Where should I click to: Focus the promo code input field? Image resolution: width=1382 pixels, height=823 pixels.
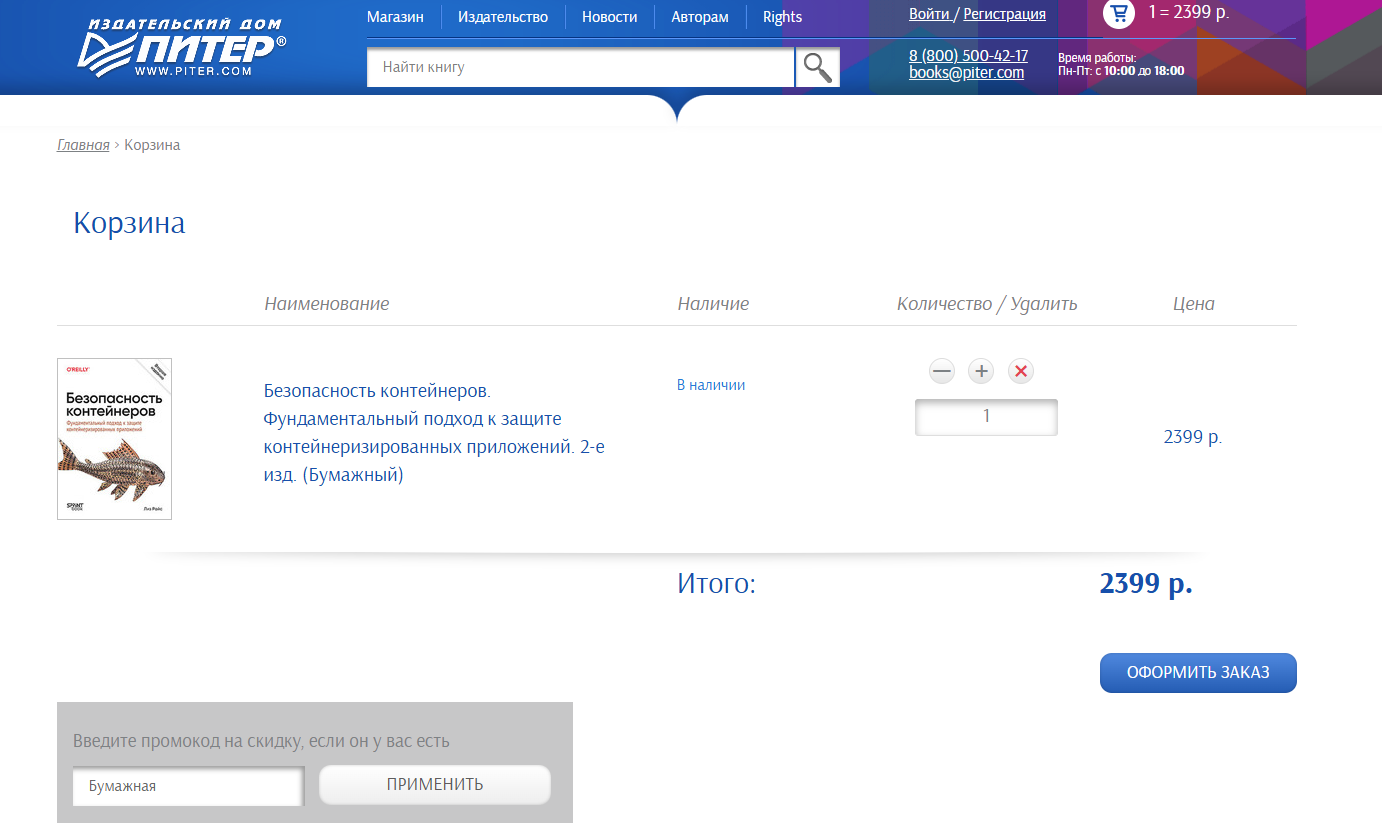tap(188, 786)
